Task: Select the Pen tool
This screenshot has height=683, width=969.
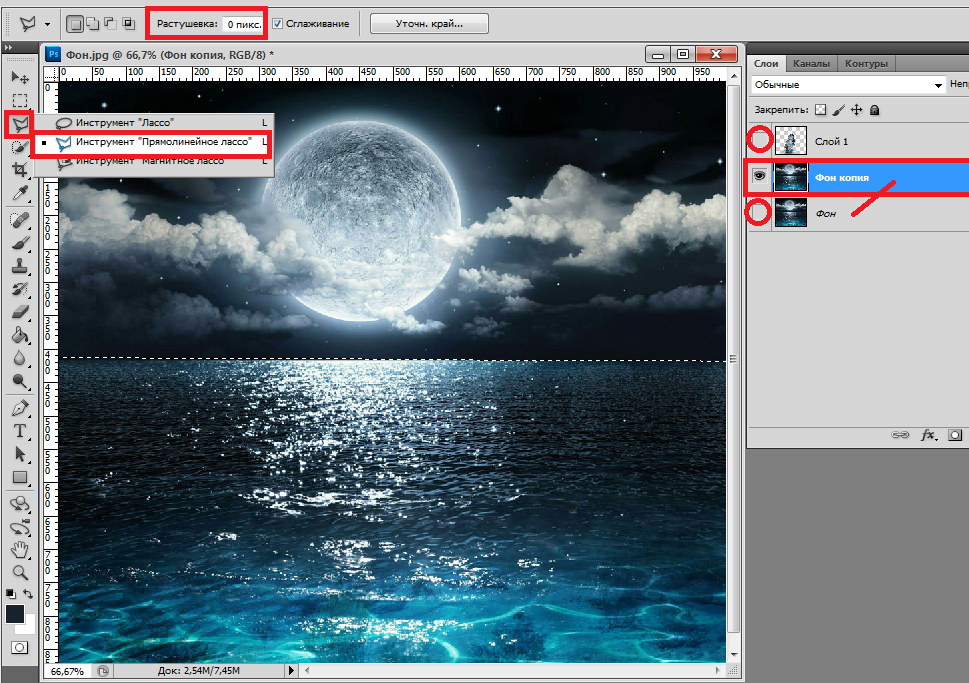Action: pyautogui.click(x=19, y=408)
